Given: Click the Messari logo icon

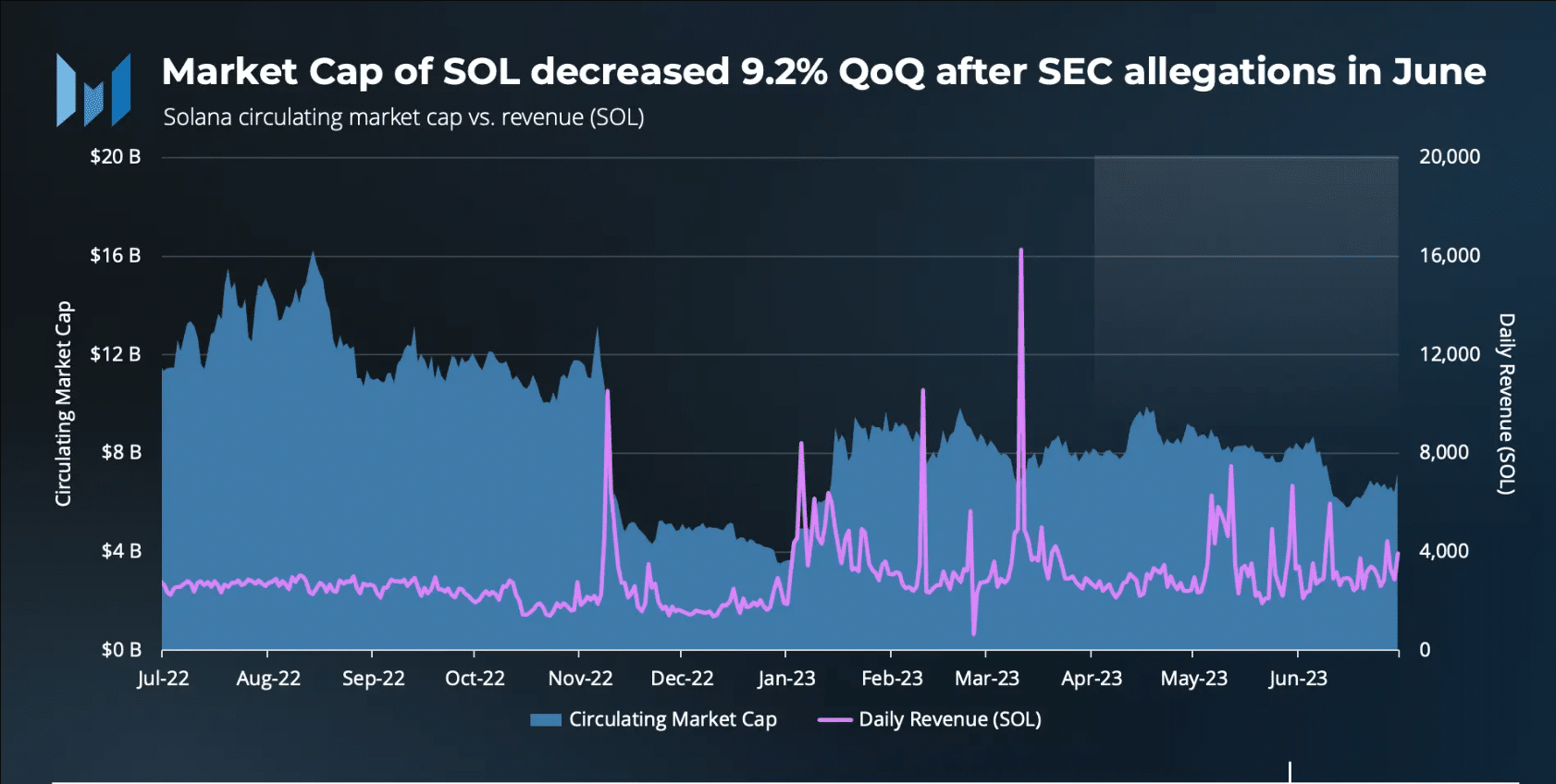Looking at the screenshot, I should [93, 90].
